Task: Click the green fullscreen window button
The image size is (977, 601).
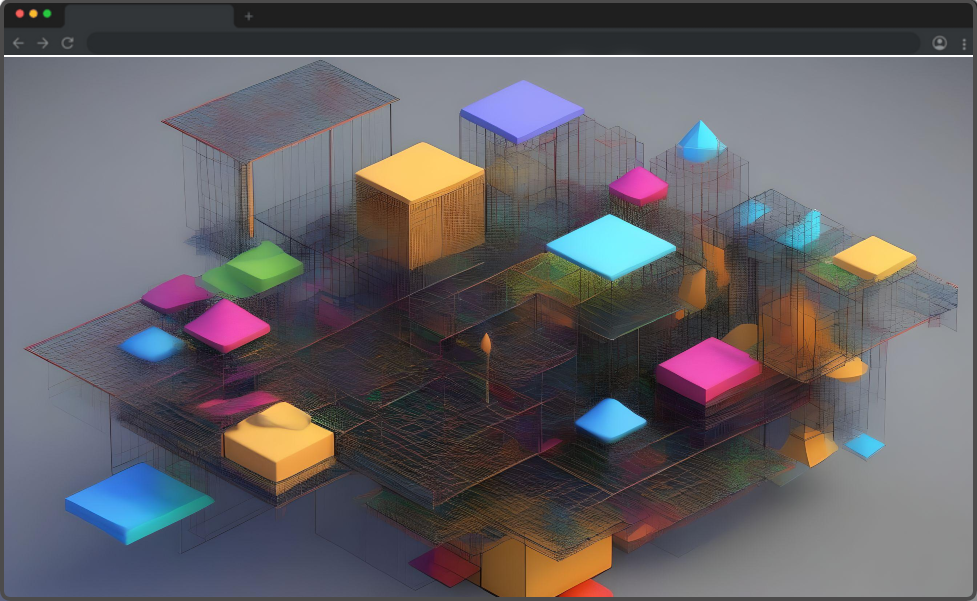Action: click(x=47, y=14)
